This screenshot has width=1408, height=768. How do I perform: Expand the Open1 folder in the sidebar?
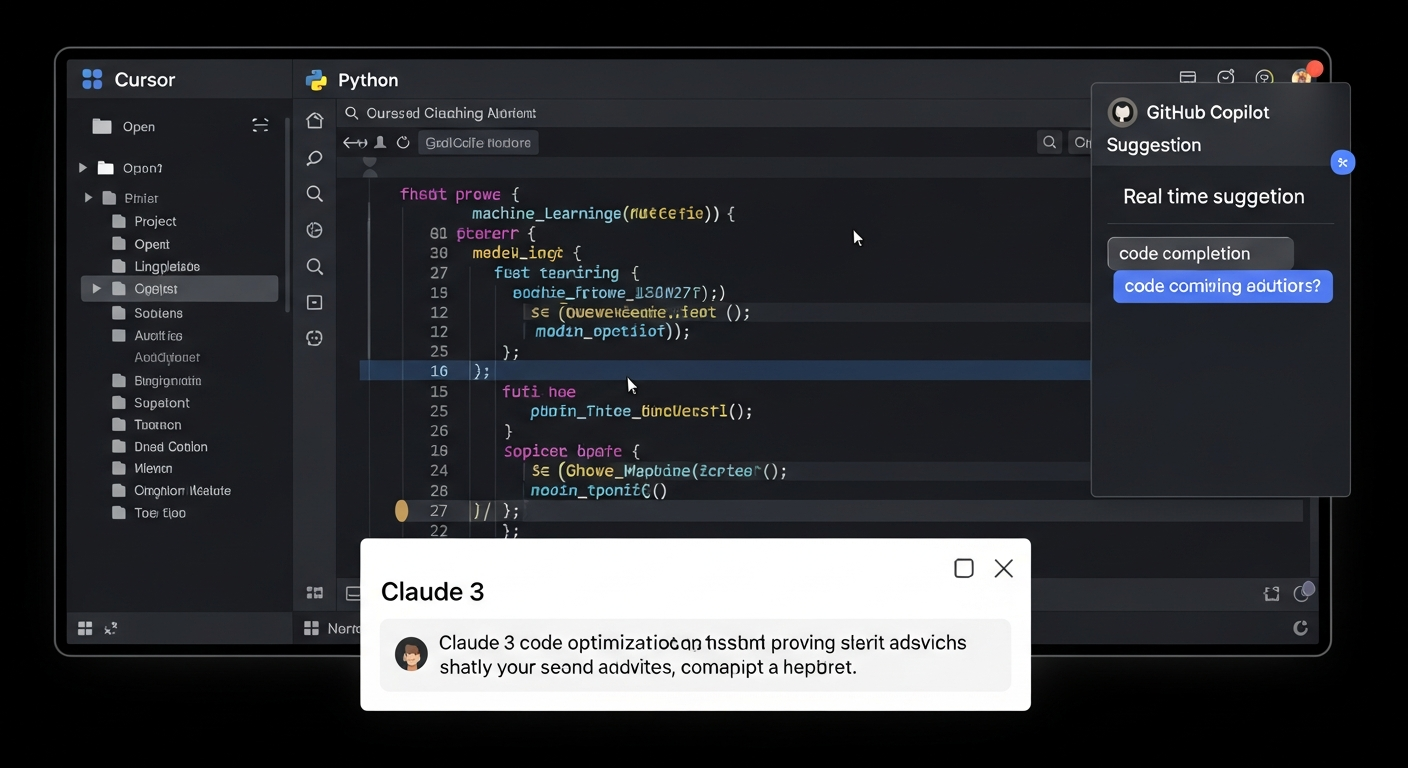pos(84,168)
